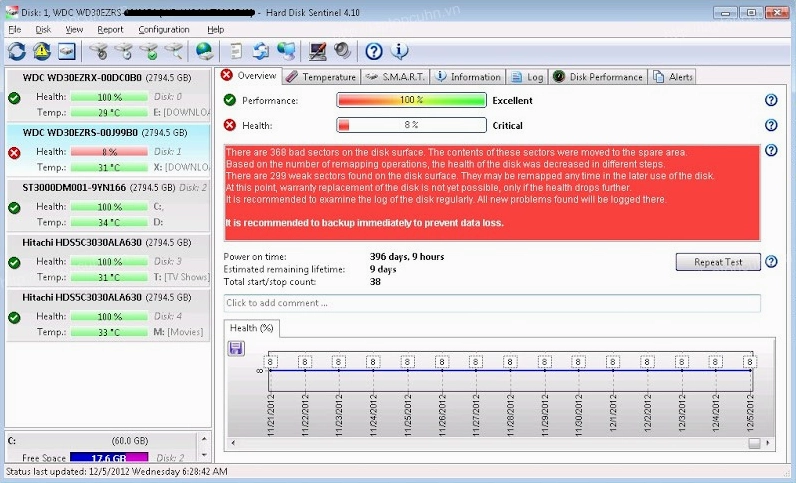This screenshot has height=483, width=796.
Task: Switch to the S.M.A.R.T. tab
Action: (395, 77)
